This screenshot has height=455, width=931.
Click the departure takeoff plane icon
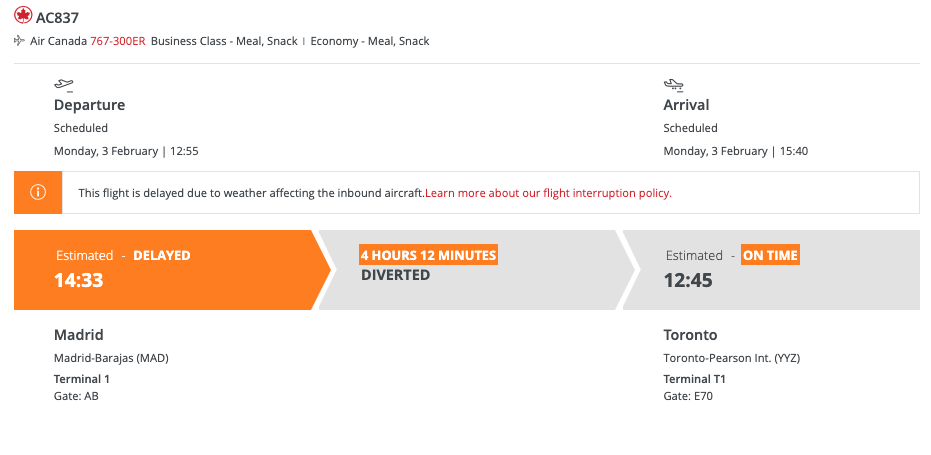click(64, 86)
